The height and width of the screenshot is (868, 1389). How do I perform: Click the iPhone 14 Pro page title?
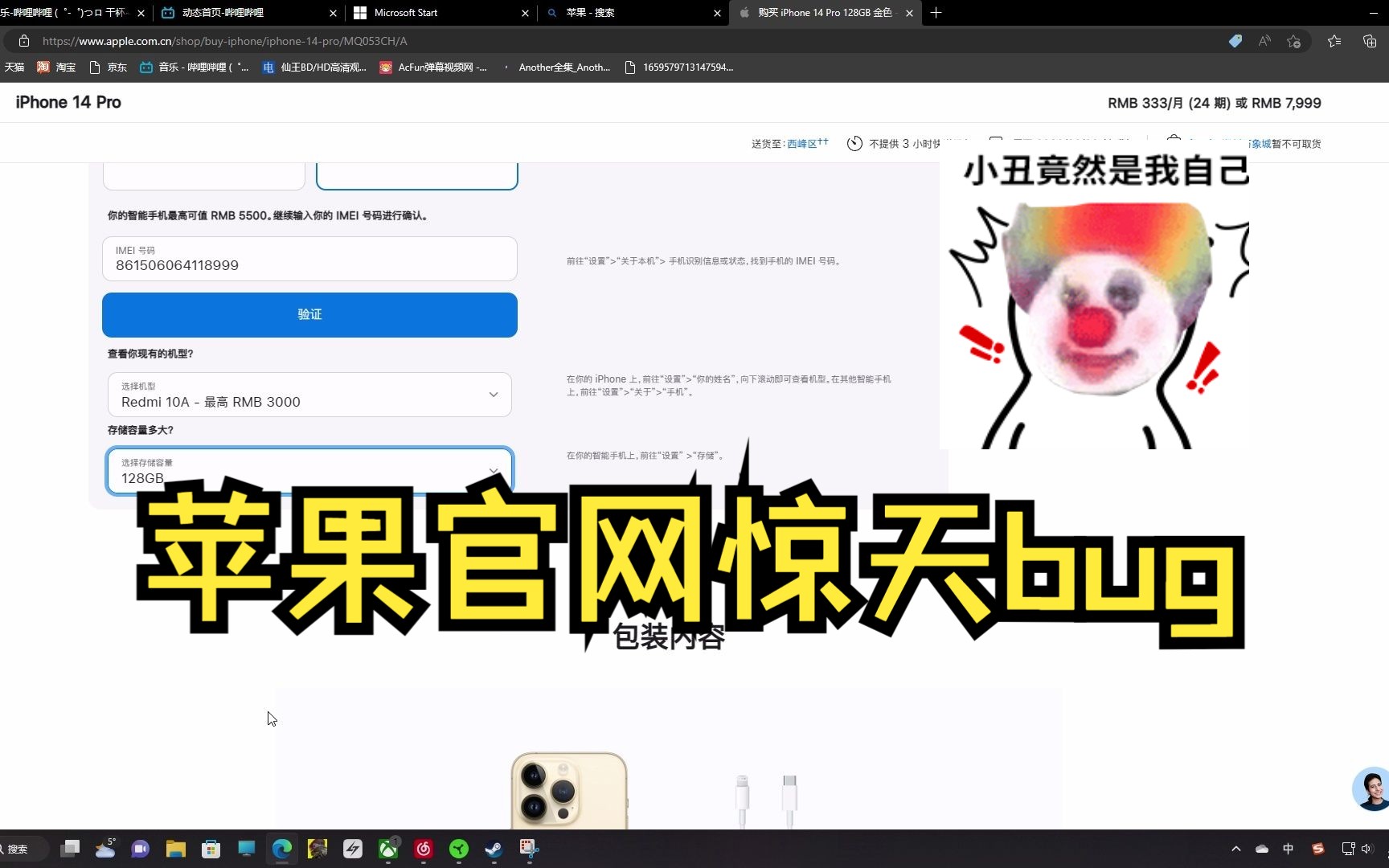pos(68,102)
